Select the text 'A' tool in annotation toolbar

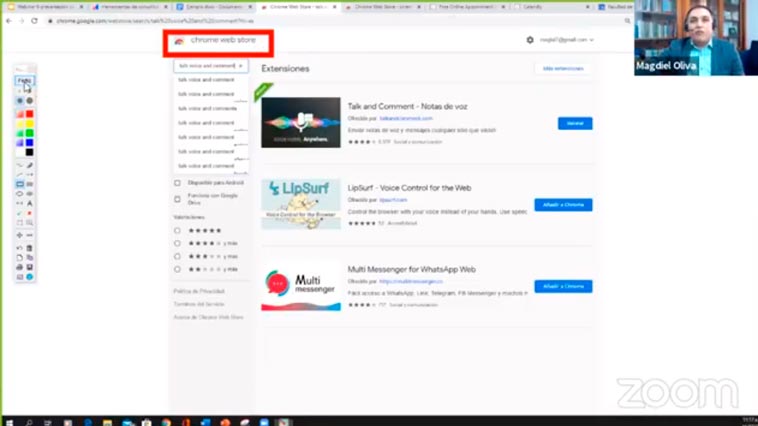click(29, 203)
